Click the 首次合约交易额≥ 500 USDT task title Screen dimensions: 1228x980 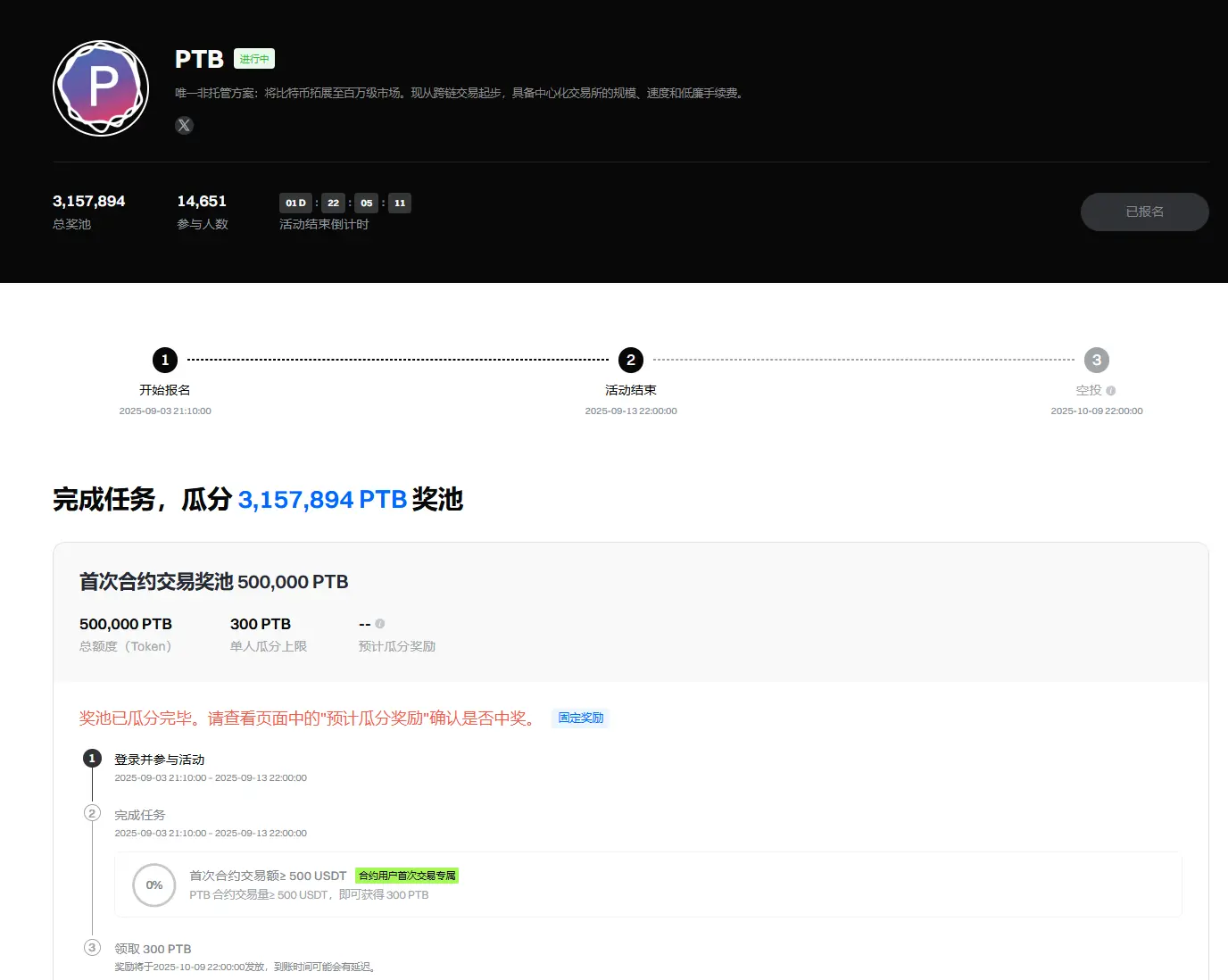click(x=268, y=876)
